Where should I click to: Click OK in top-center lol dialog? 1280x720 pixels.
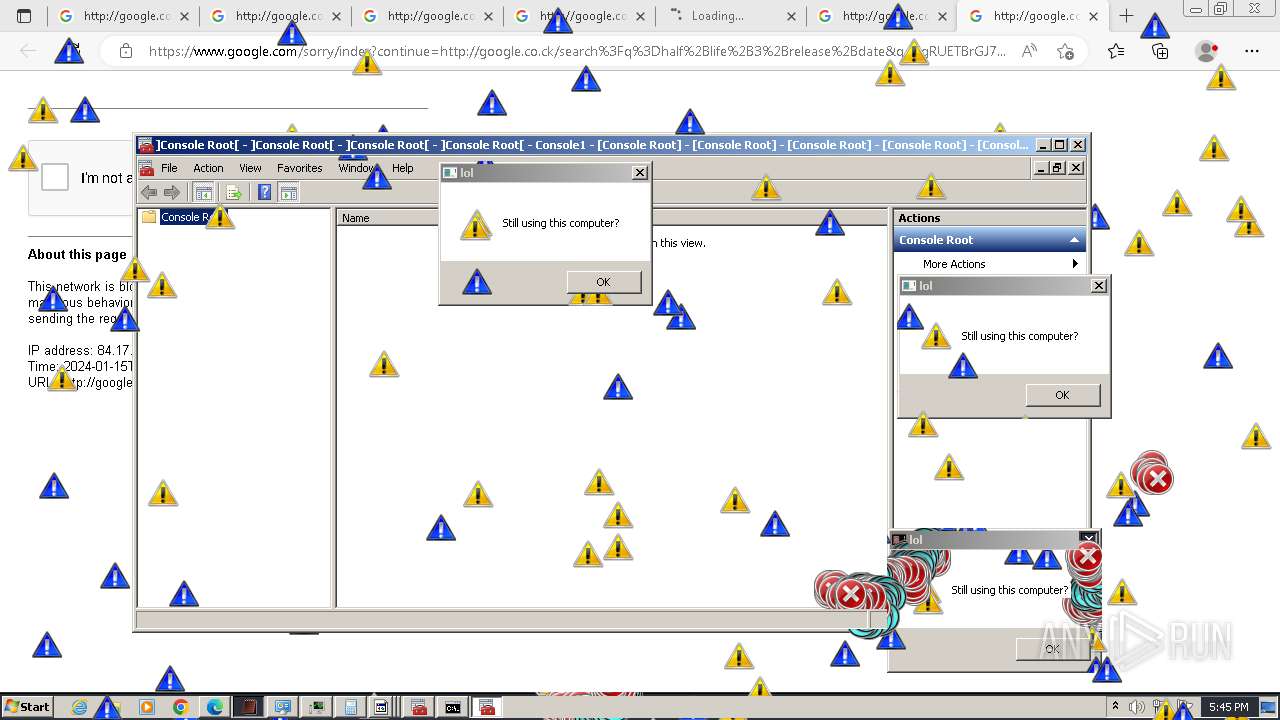tap(603, 282)
